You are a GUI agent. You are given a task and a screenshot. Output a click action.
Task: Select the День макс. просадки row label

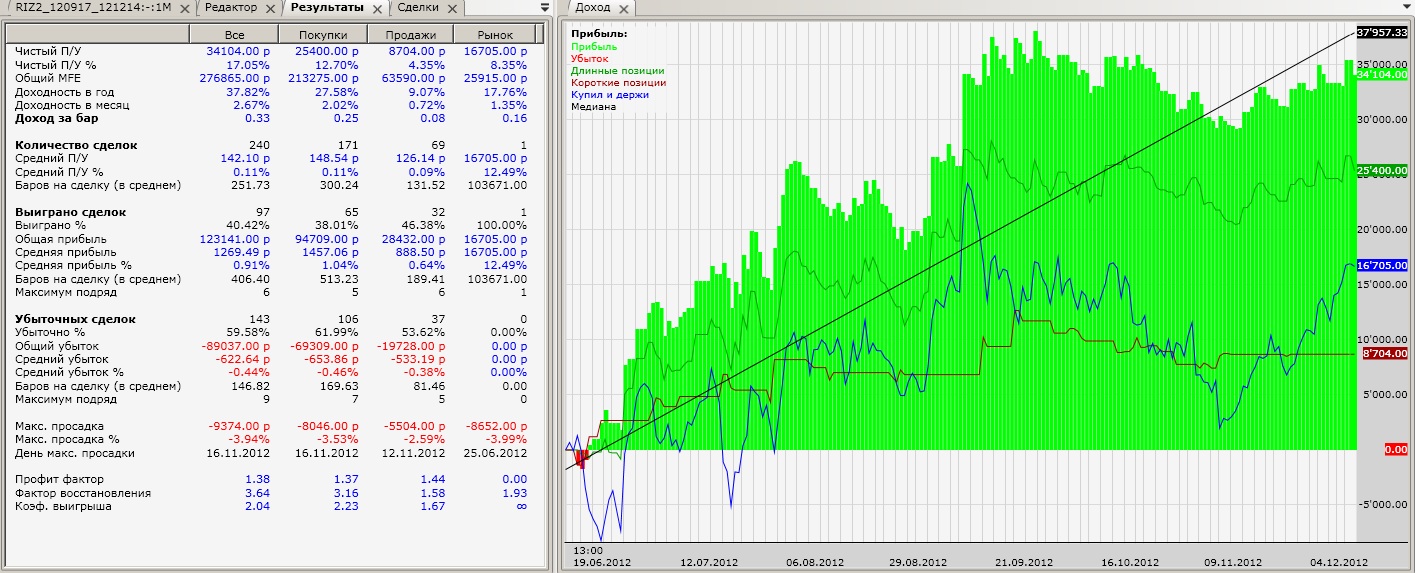coord(75,453)
